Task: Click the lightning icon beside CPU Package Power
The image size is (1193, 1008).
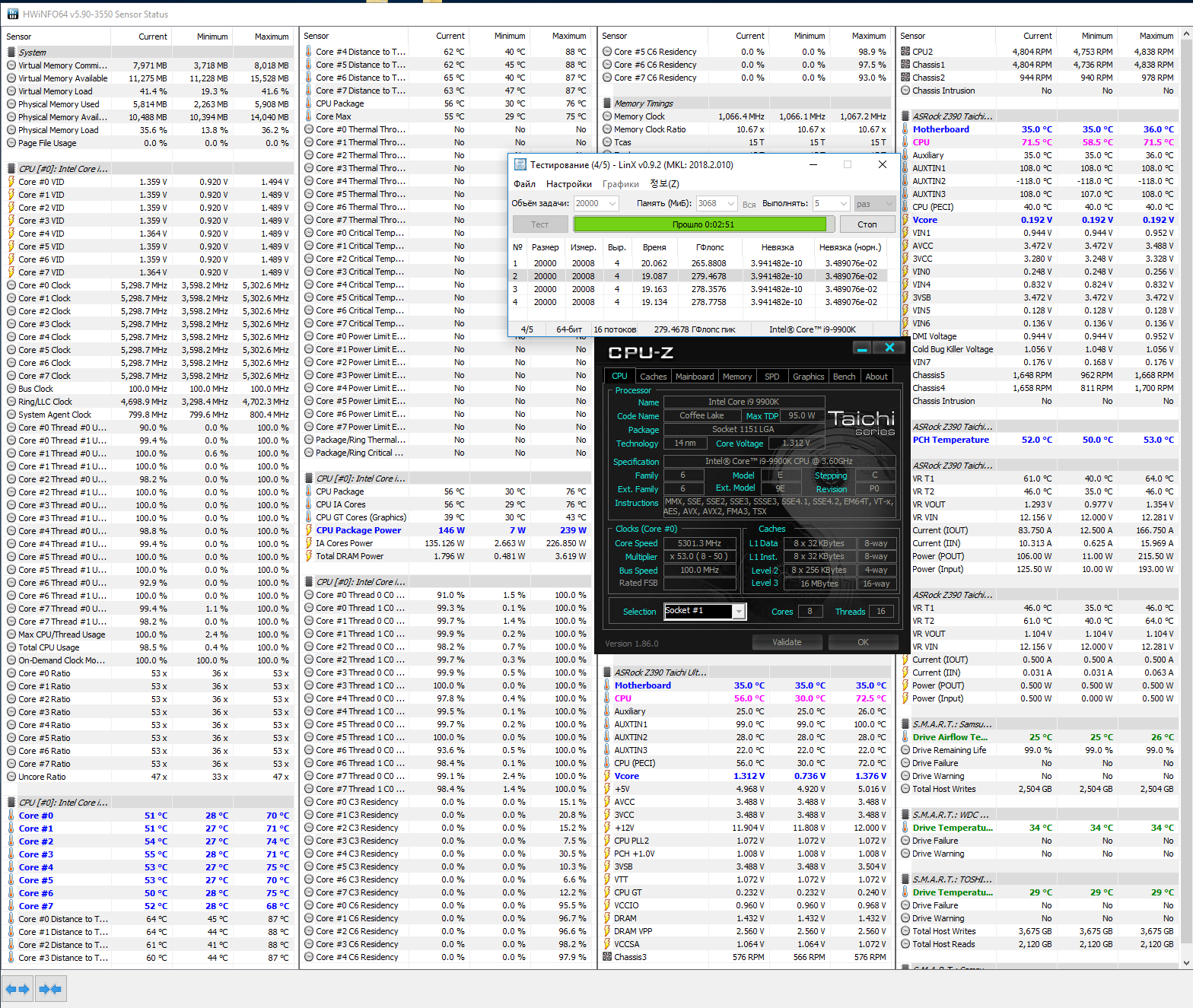Action: pos(309,530)
